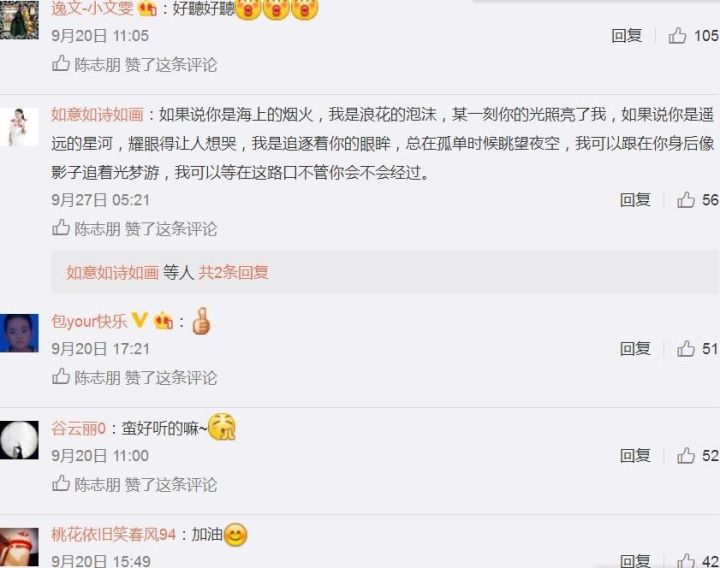Screen dimensions: 720x568
Task: Like the comment with 105 likes
Action: (677, 35)
